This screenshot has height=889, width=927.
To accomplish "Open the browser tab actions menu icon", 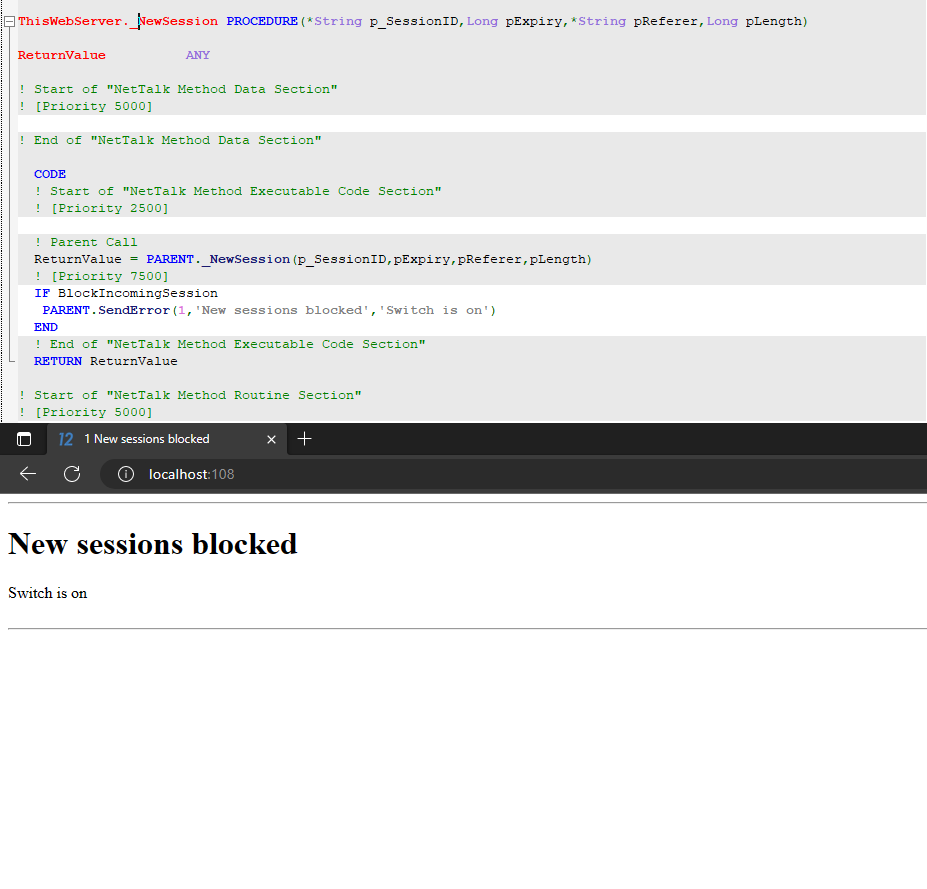I will [24, 439].
